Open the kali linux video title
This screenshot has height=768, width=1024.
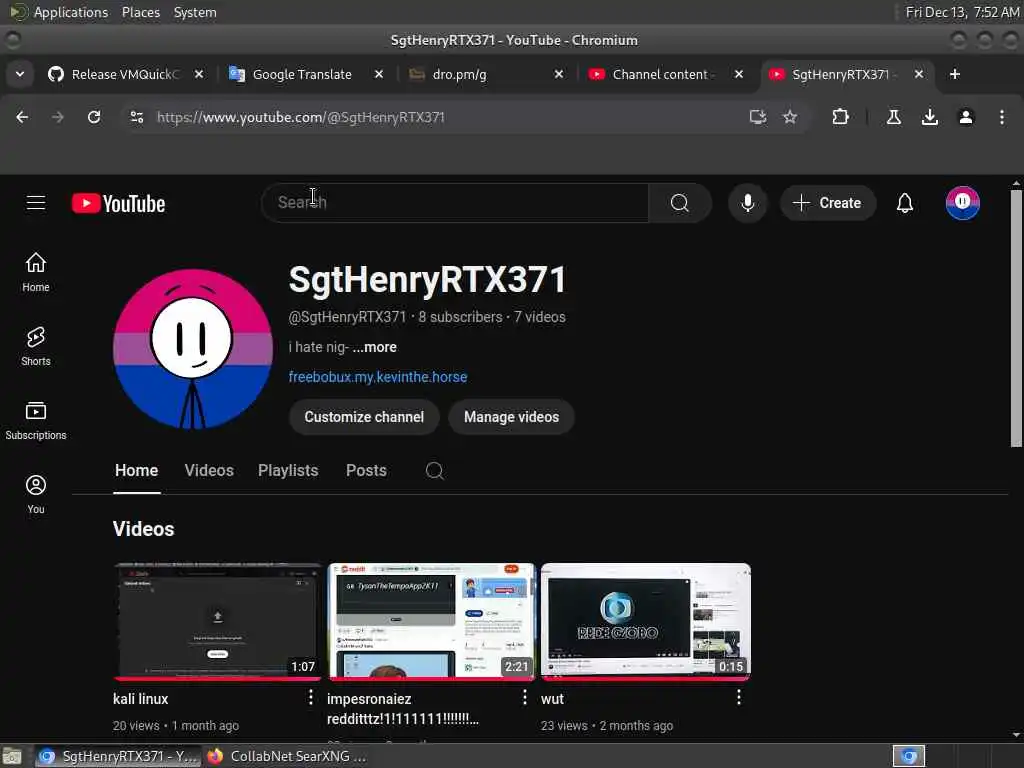(x=140, y=699)
